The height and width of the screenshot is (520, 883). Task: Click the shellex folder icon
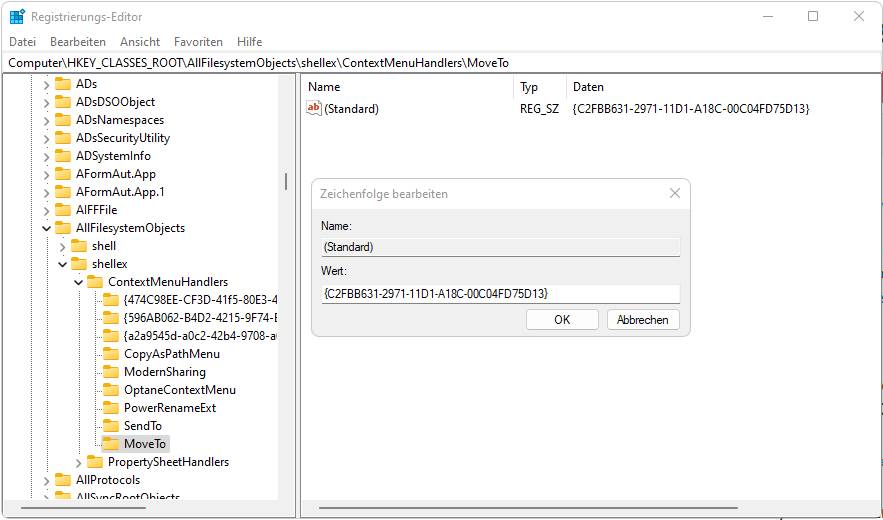coord(79,264)
